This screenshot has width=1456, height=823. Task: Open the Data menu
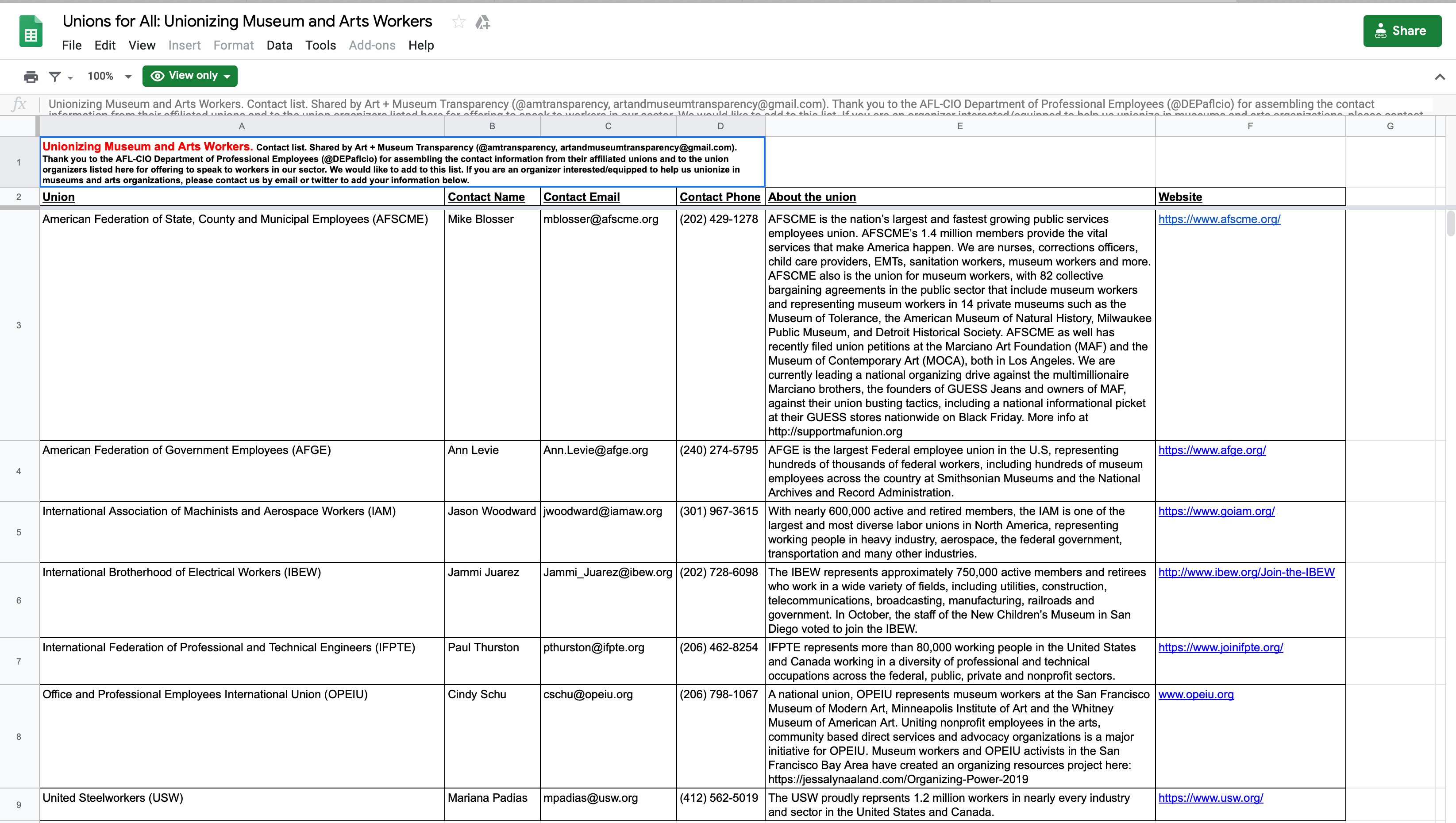point(279,45)
